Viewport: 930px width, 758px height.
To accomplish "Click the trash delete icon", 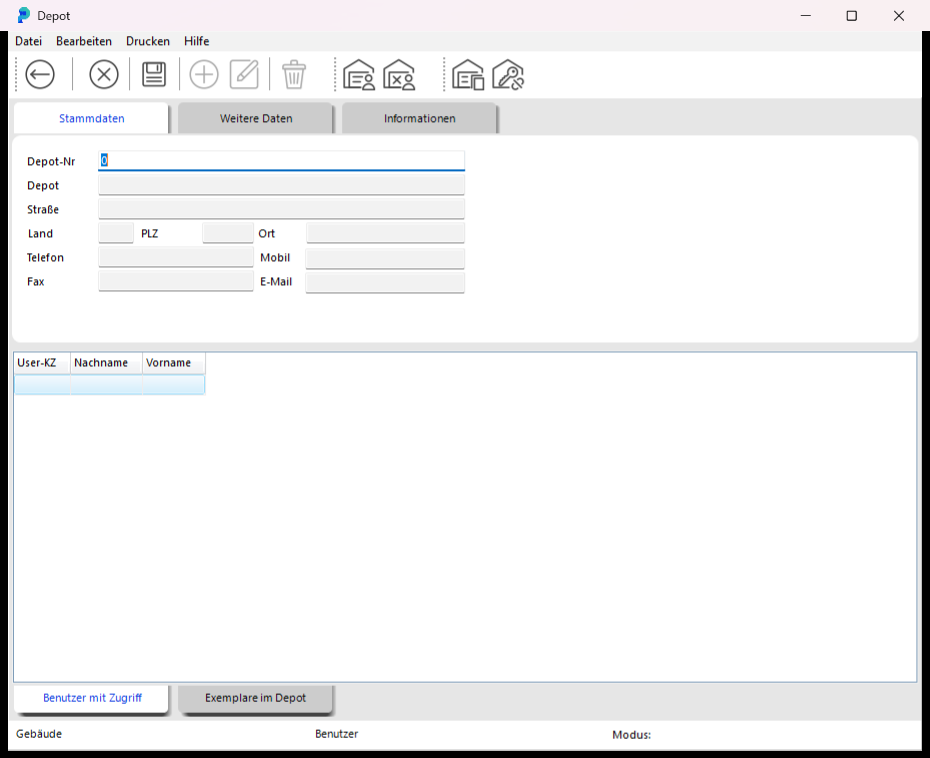I will click(x=294, y=75).
